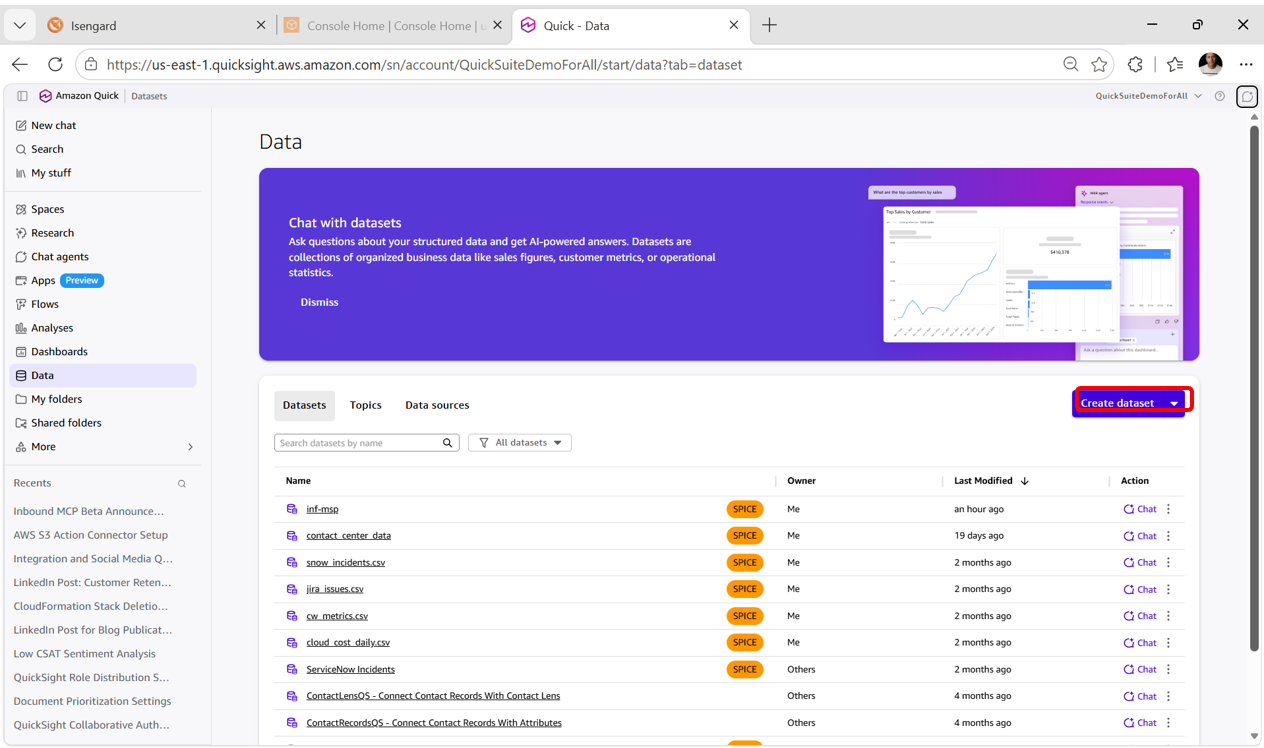Open more actions for inf-msp row
The width and height of the screenshot is (1264, 748).
(1169, 509)
